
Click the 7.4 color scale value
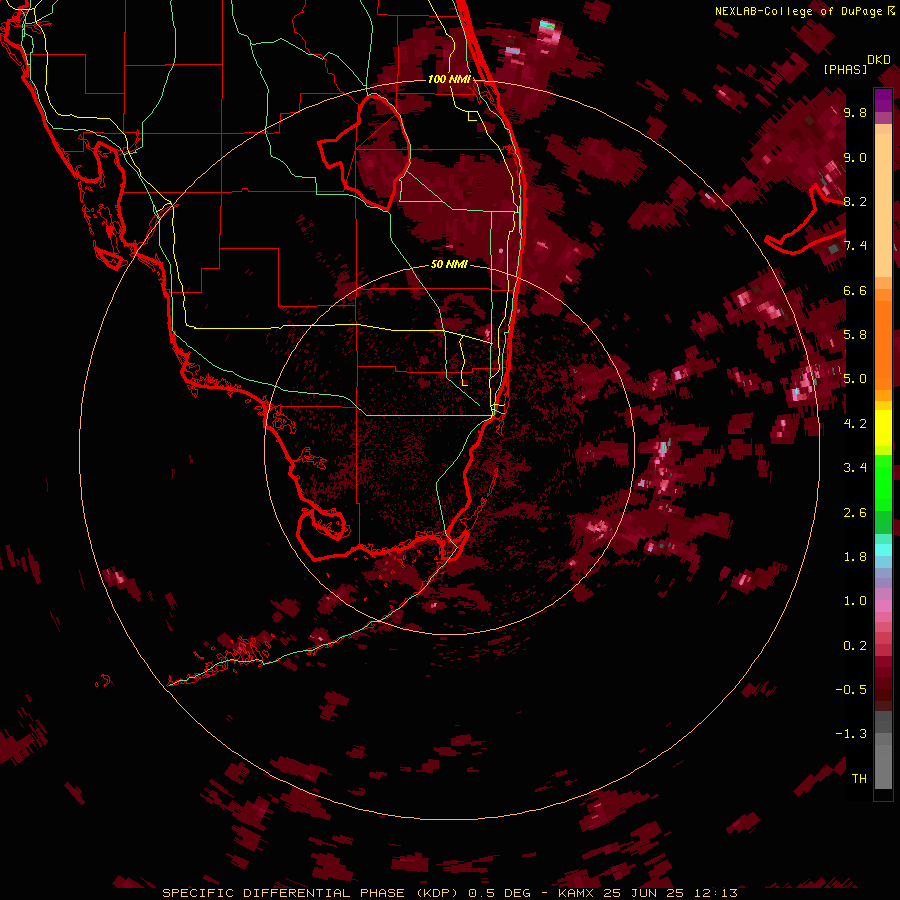(855, 246)
